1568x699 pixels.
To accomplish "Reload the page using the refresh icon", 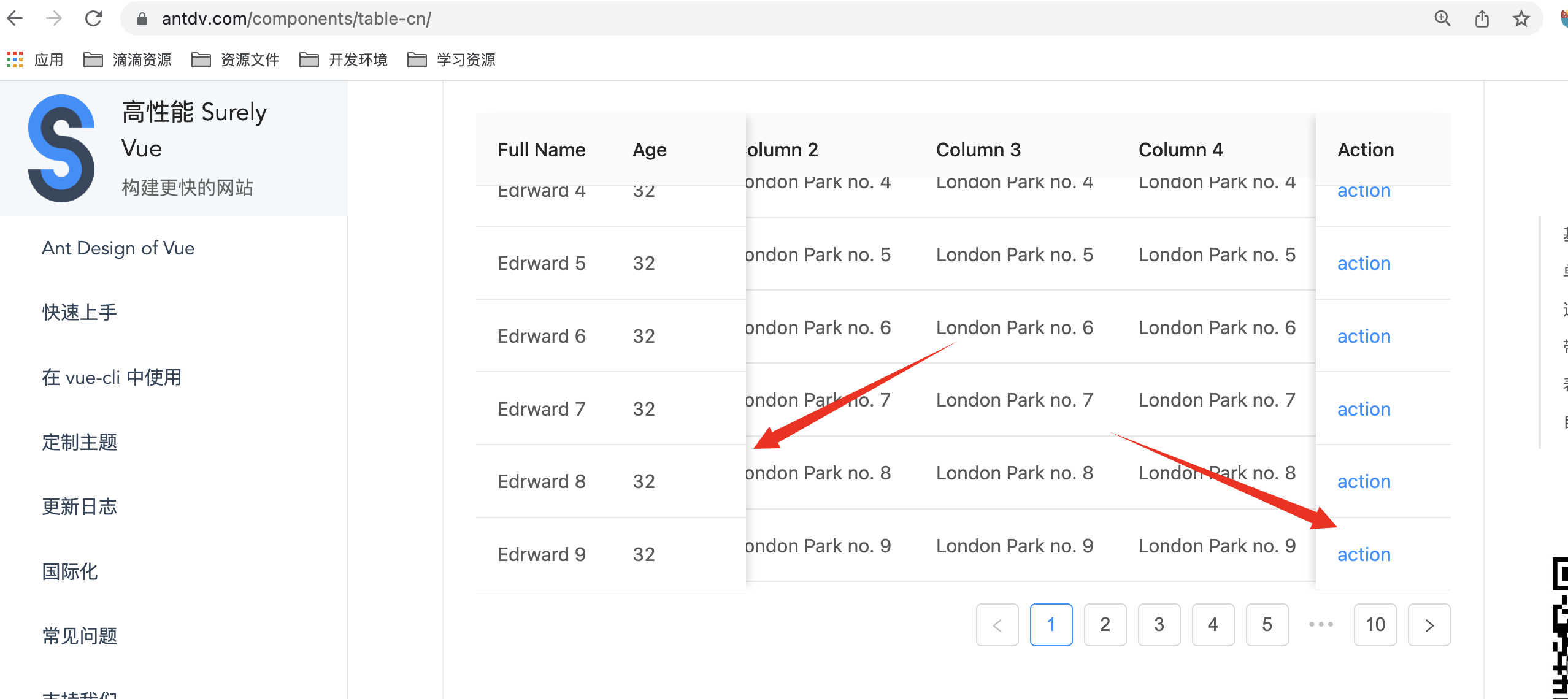I will [x=93, y=18].
